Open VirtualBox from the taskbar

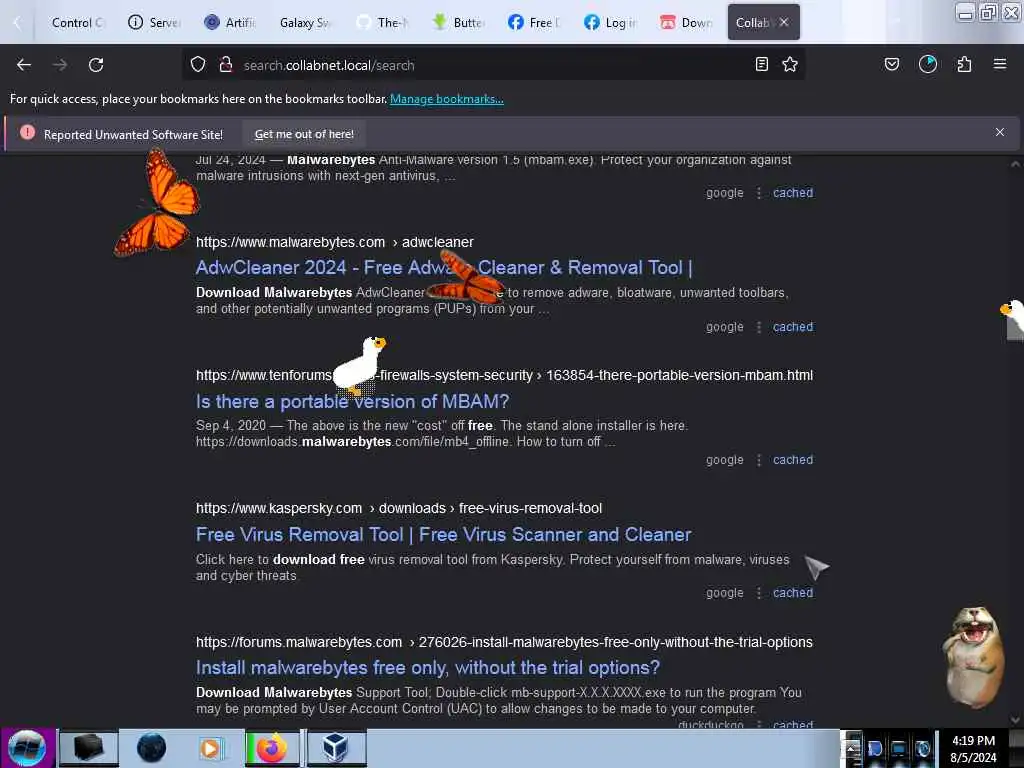336,748
